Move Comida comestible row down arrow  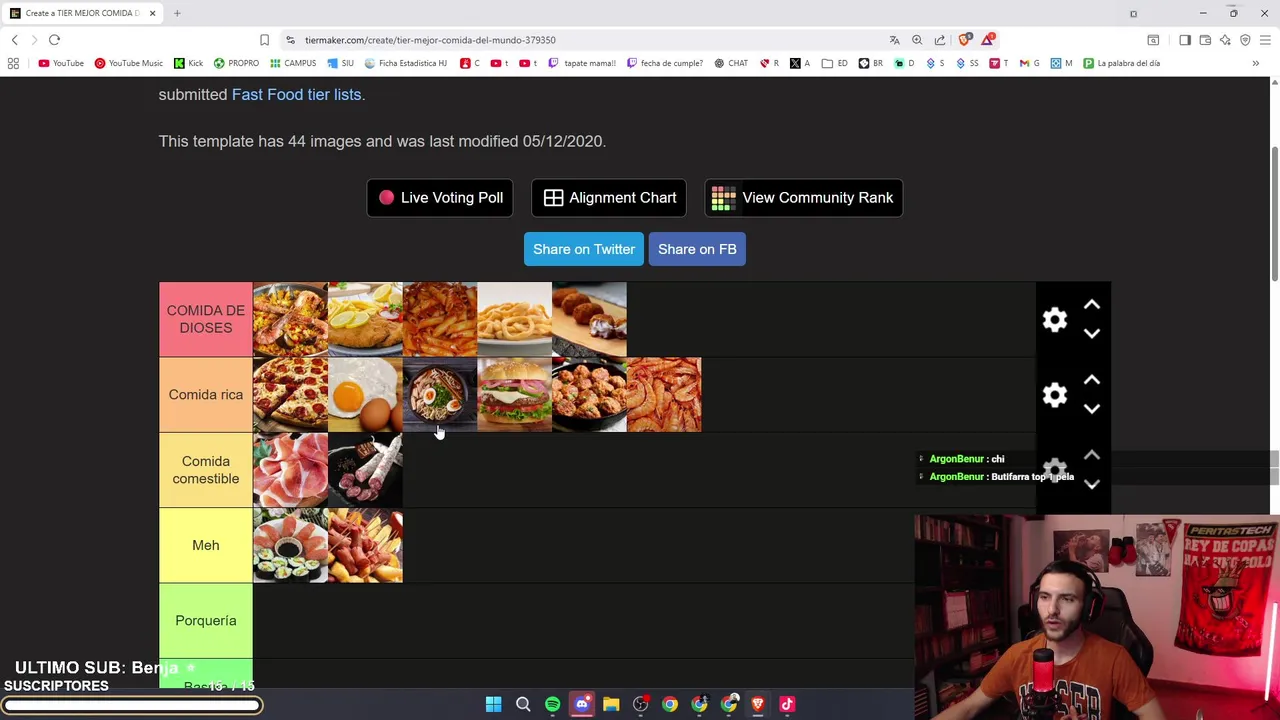tap(1092, 484)
